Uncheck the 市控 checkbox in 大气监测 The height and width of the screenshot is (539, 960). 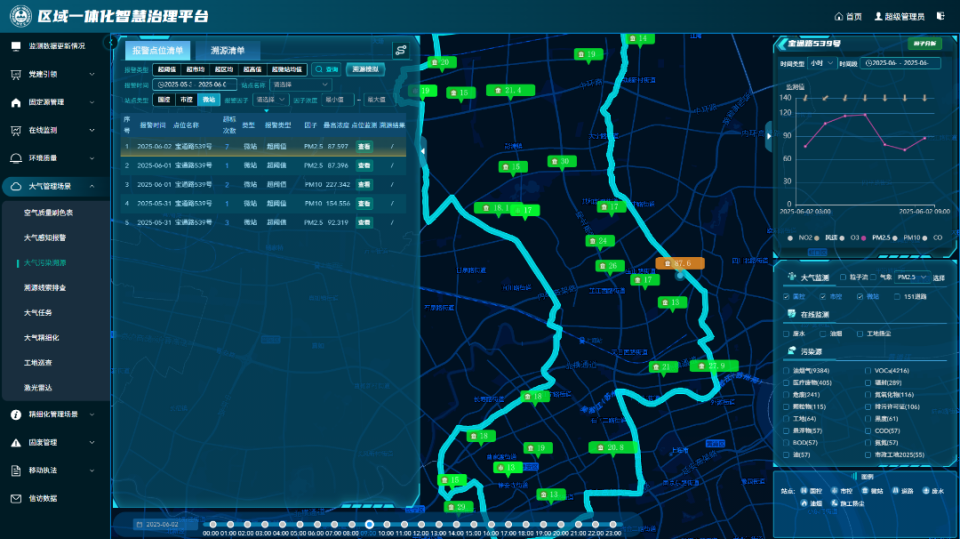click(823, 296)
